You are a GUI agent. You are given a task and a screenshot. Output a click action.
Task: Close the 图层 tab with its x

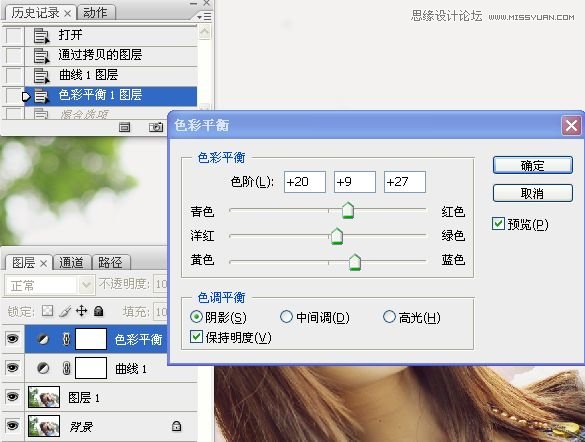point(43,264)
